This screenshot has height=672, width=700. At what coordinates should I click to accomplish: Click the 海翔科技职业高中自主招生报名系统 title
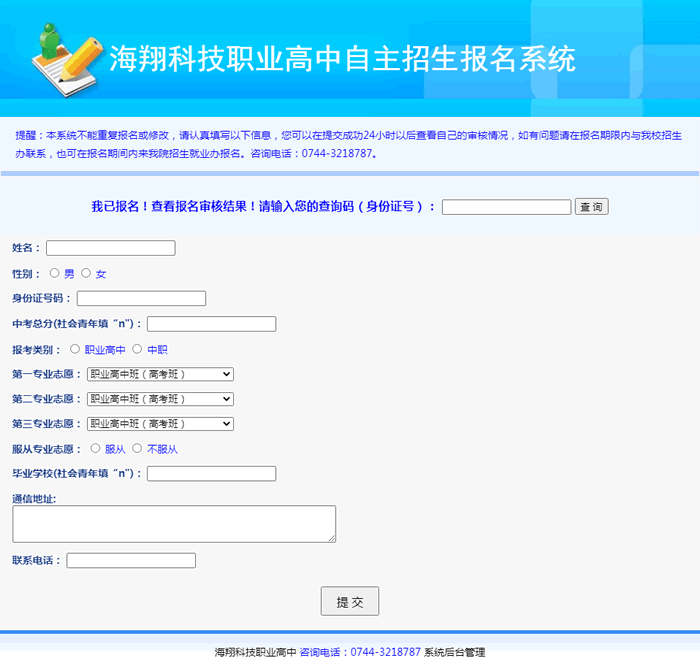342,58
